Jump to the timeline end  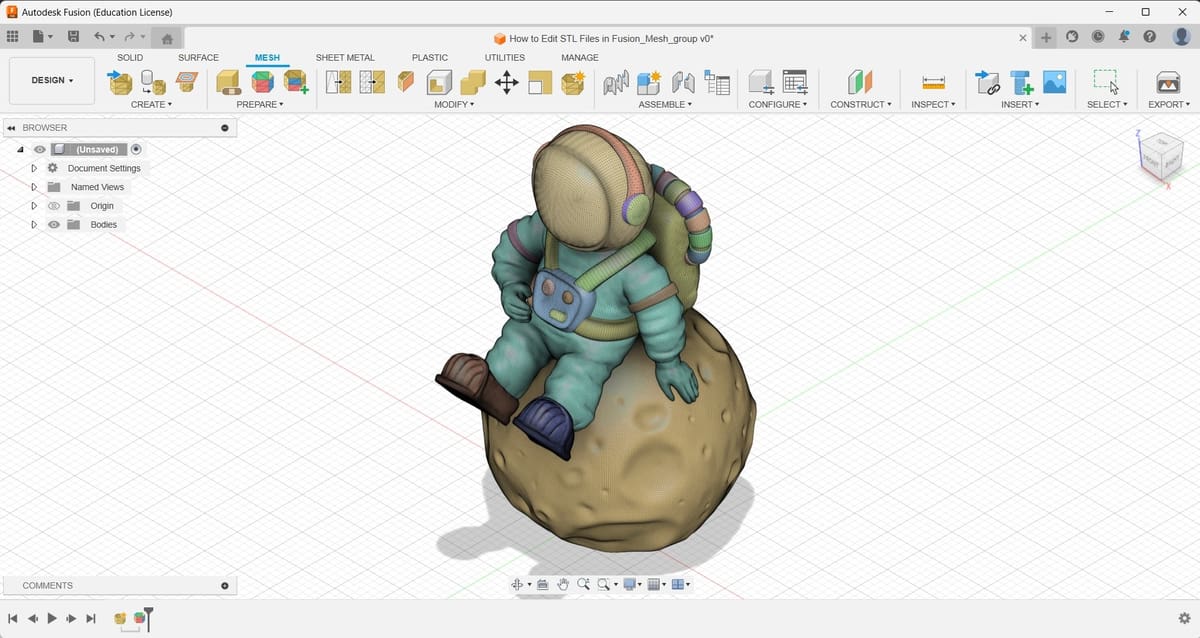click(x=91, y=619)
